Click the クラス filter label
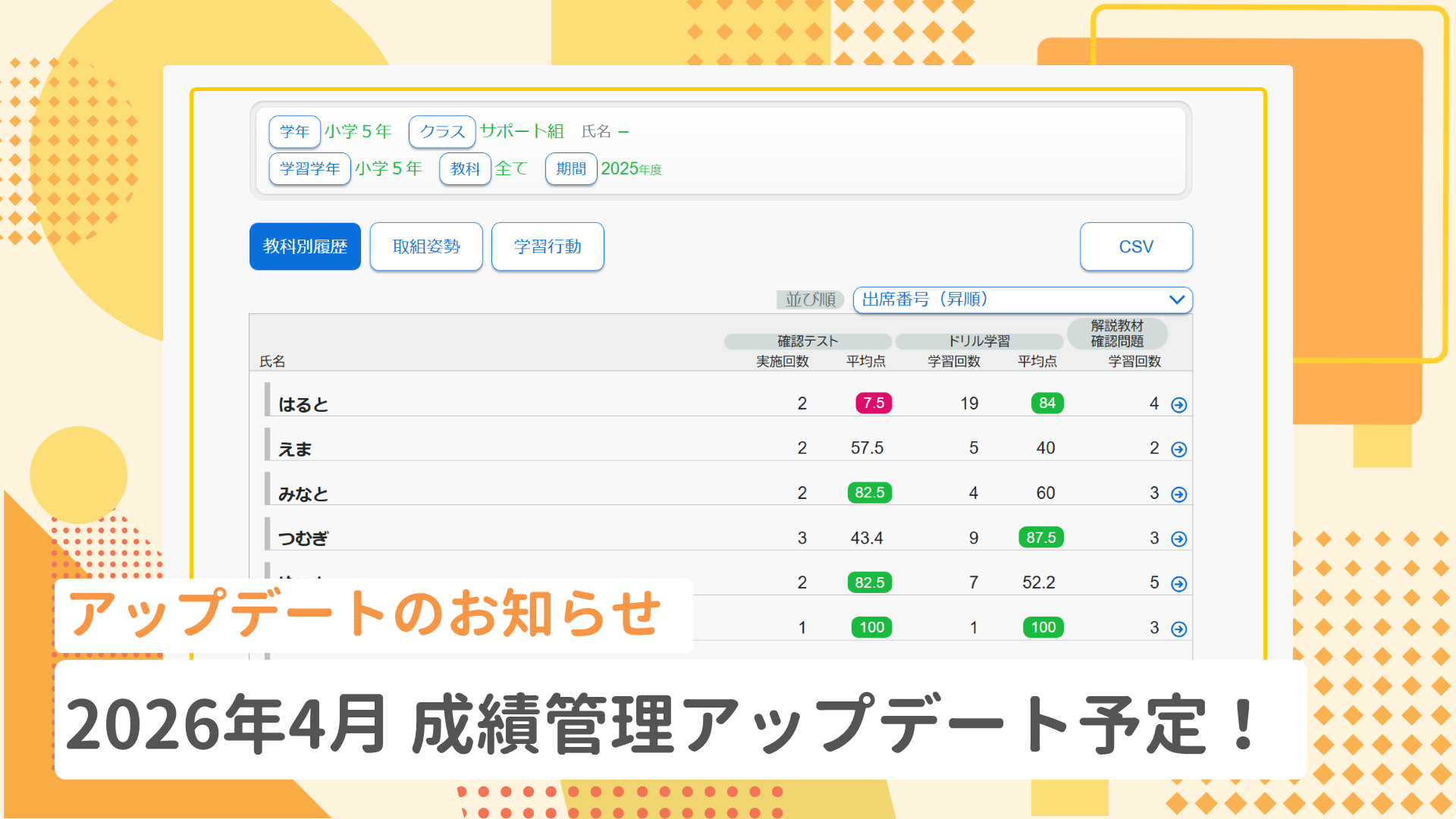Viewport: 1456px width, 819px height. point(442,132)
